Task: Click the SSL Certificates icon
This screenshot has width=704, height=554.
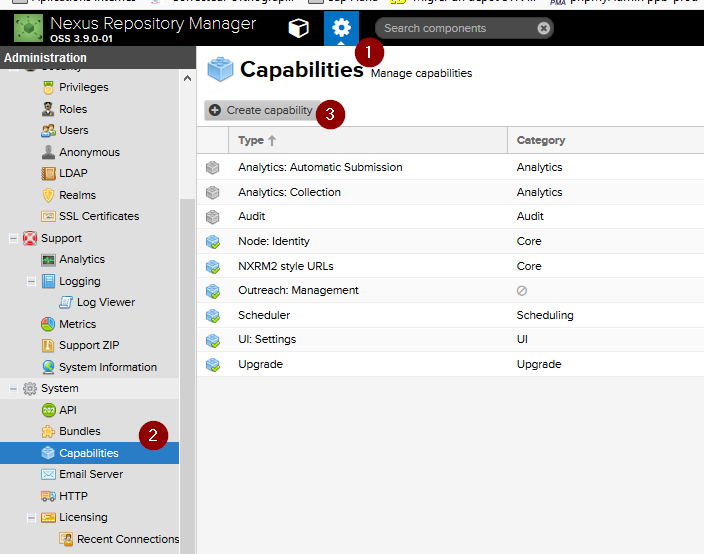Action: click(x=48, y=216)
